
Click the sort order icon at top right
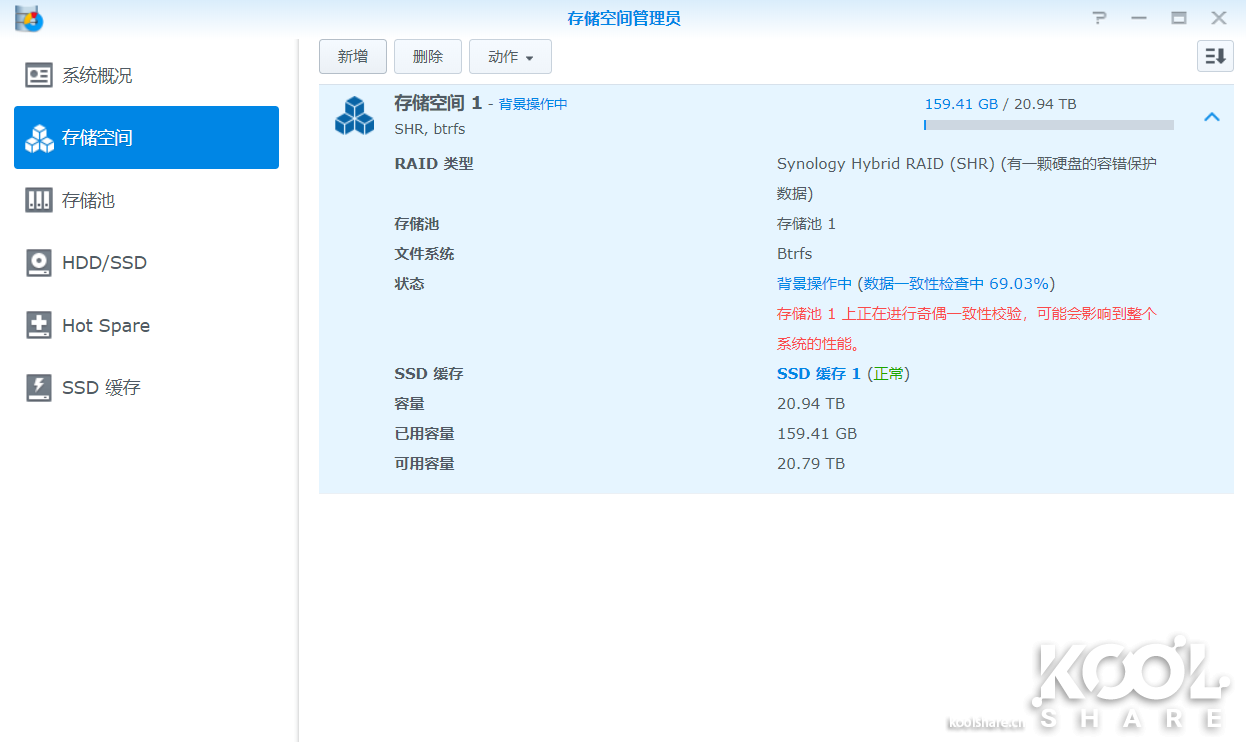coord(1215,57)
